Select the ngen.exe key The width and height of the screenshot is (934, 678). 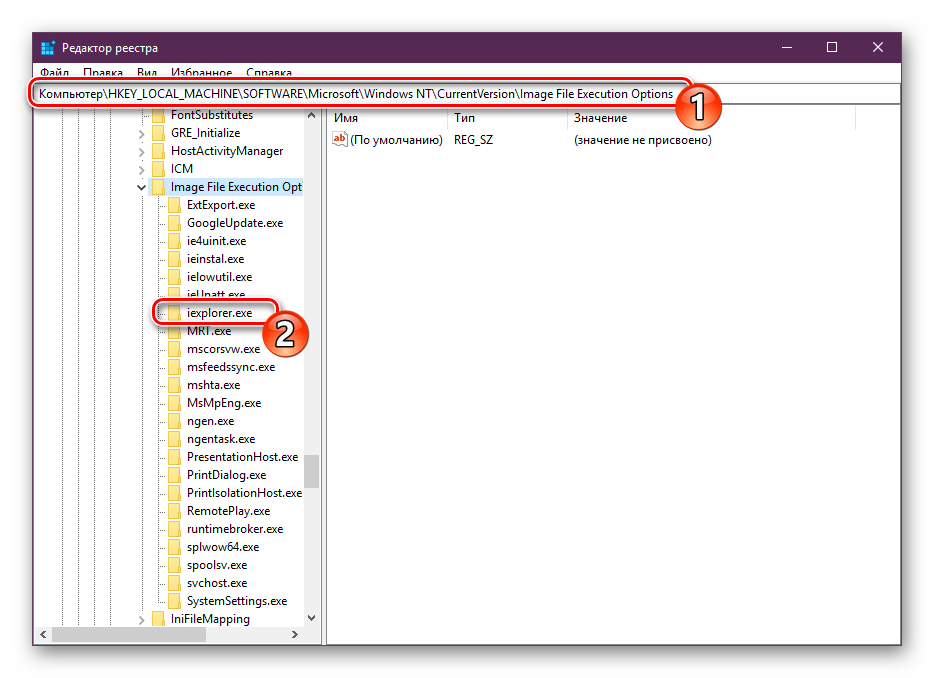[210, 421]
